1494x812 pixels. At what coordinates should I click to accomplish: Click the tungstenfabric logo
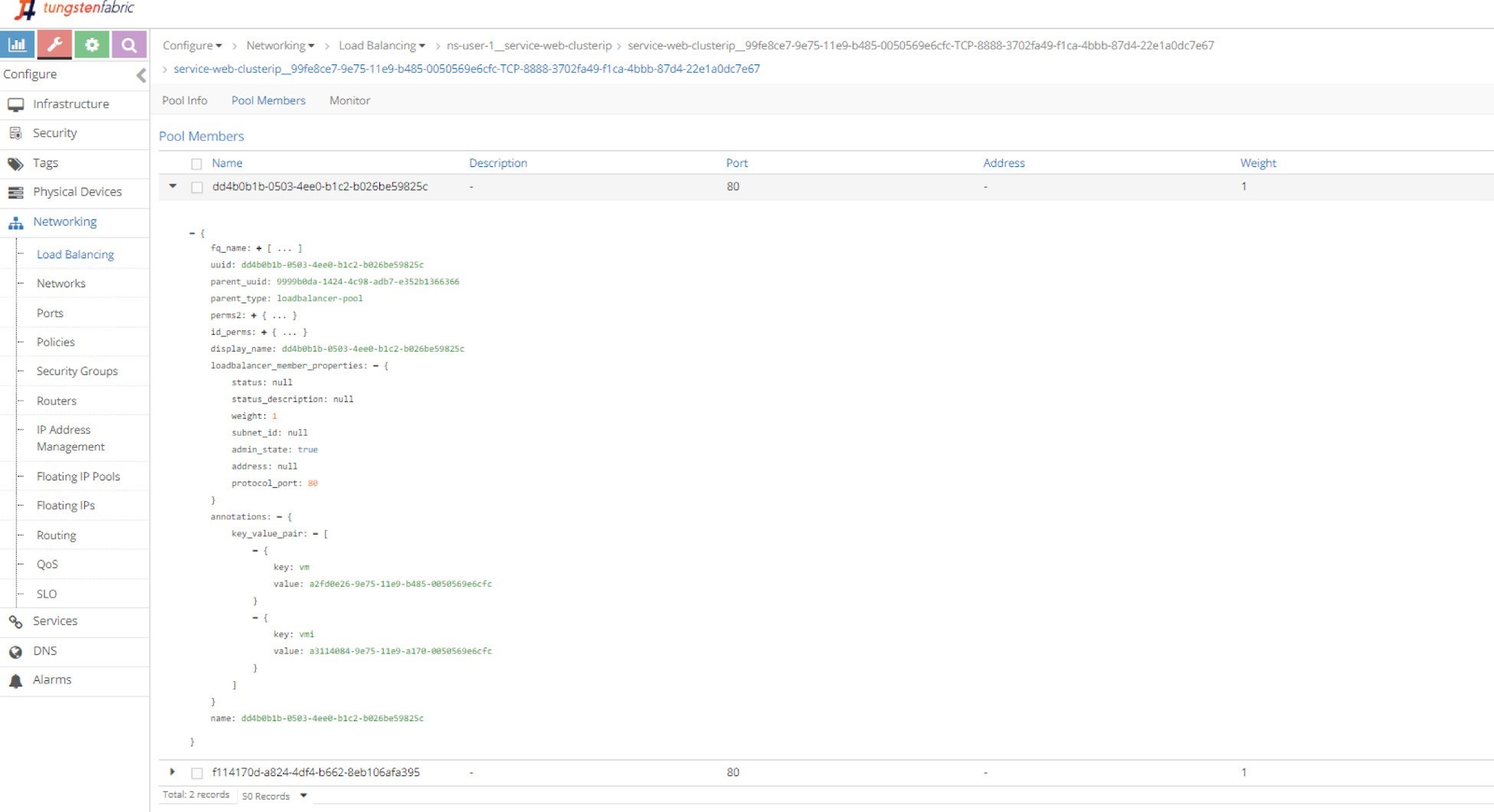(74, 9)
